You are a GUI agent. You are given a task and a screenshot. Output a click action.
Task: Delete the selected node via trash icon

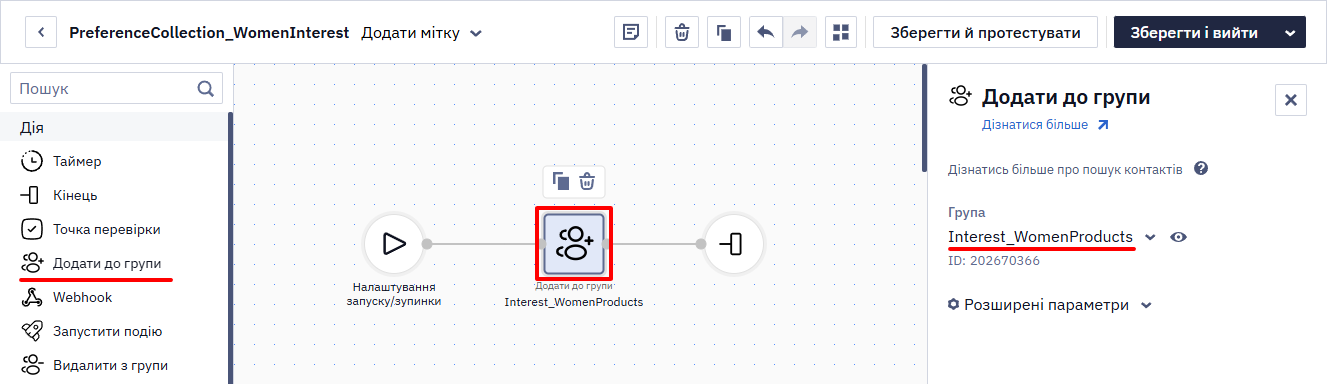[588, 181]
